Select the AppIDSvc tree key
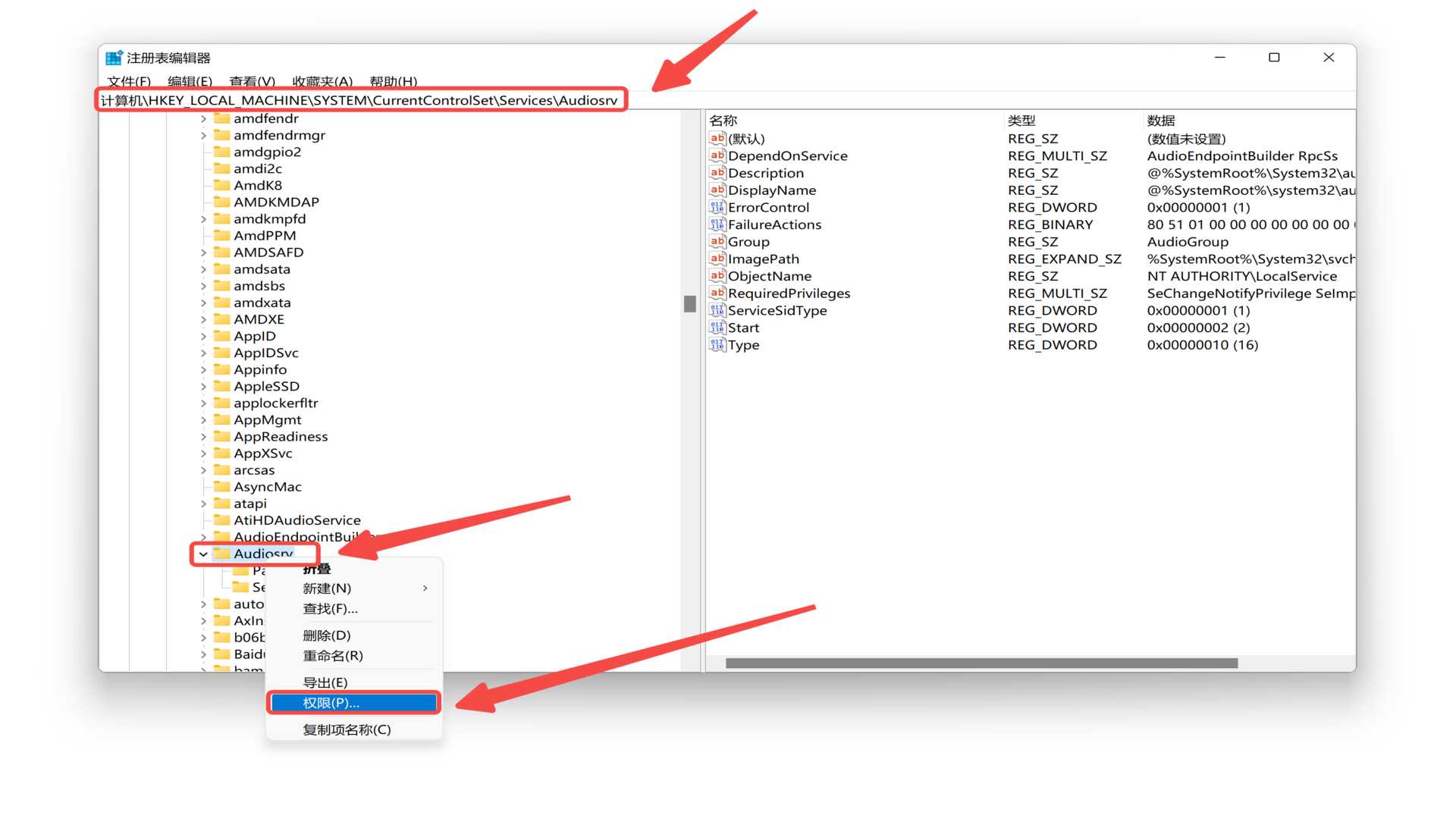This screenshot has height=819, width=1456. 266,353
